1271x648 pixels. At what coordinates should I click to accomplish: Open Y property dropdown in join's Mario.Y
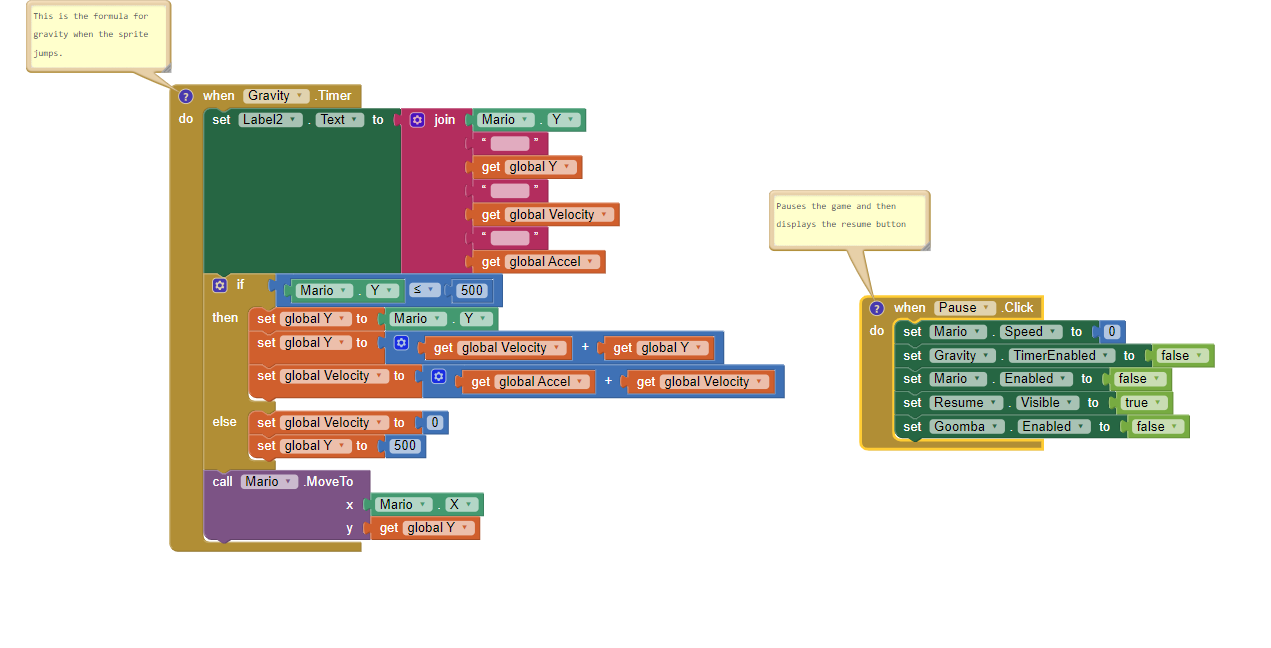point(563,120)
